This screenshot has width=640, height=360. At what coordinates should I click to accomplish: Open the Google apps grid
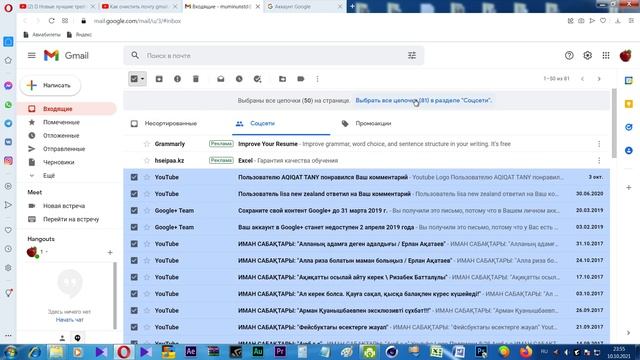coord(606,56)
